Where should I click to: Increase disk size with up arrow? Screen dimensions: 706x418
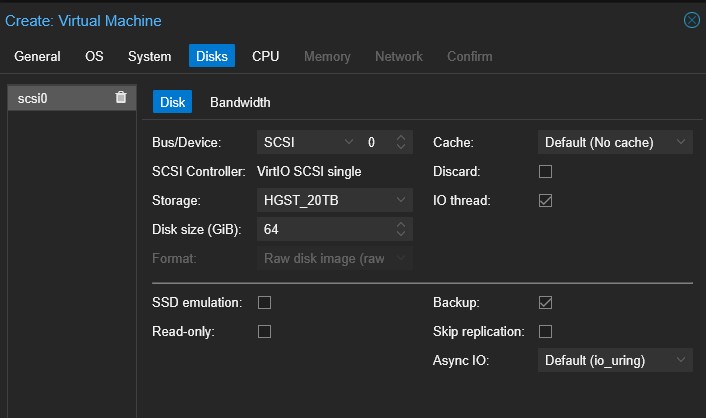(401, 224)
